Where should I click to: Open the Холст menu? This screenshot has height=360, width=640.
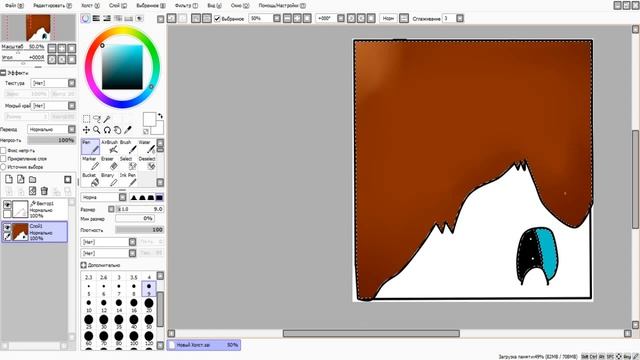click(x=90, y=6)
